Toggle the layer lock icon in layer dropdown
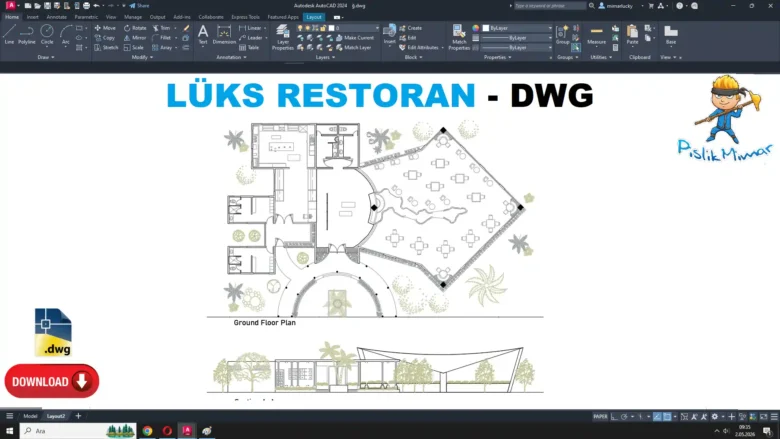This screenshot has height=439, width=780. (x=323, y=28)
